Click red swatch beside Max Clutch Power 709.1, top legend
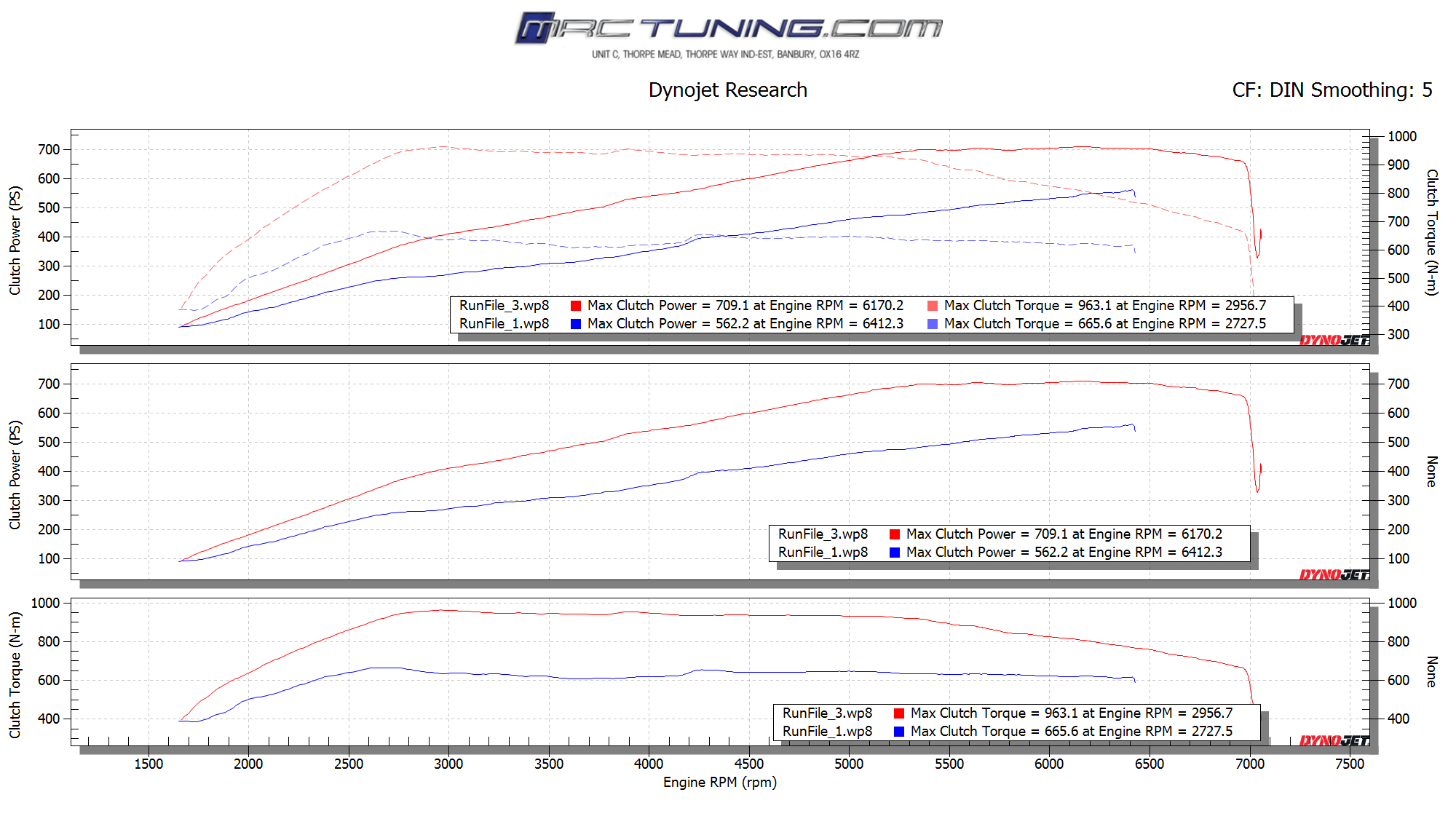The width and height of the screenshot is (1456, 819). coord(576,306)
